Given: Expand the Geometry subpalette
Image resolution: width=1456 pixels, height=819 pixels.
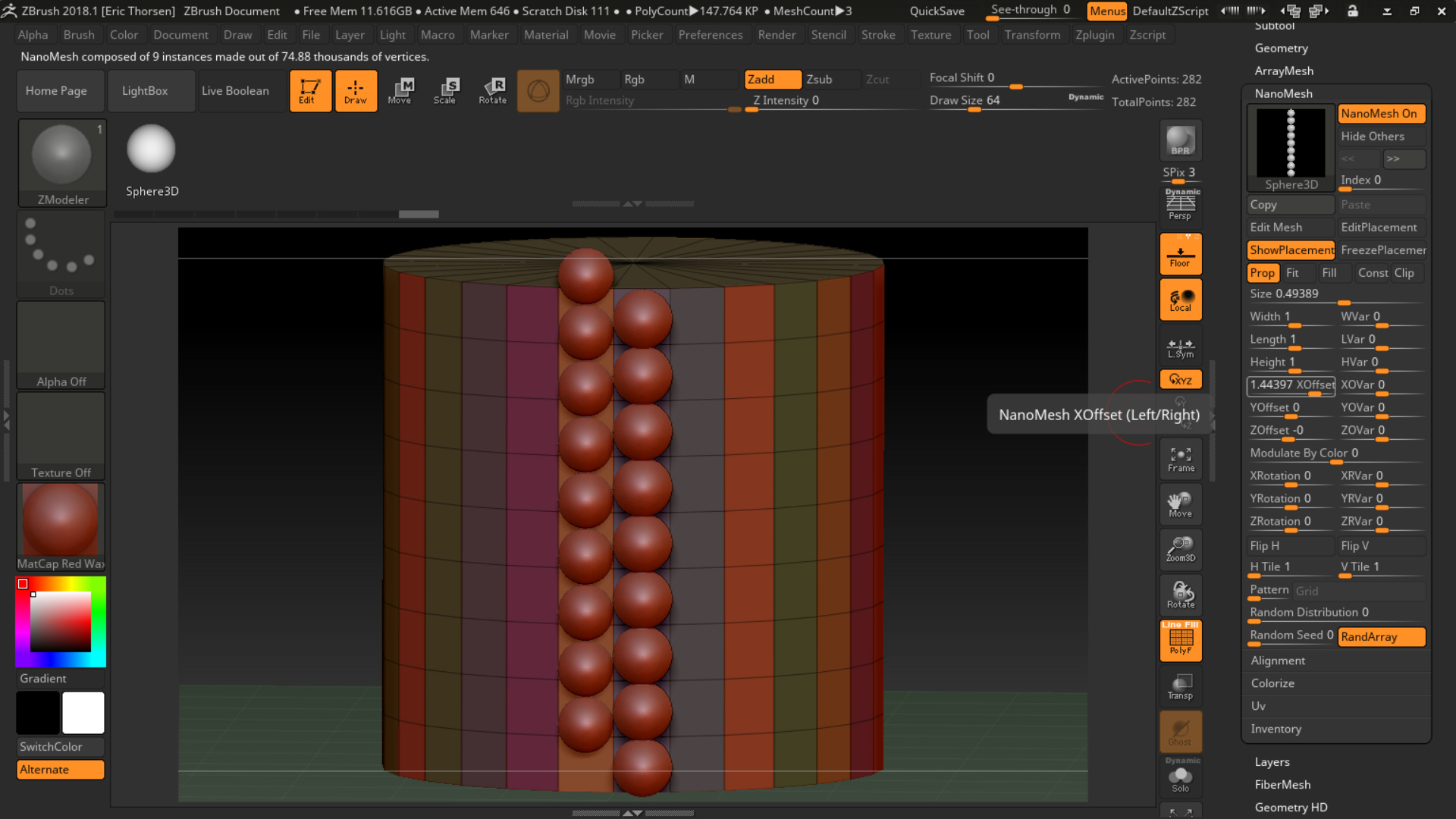Looking at the screenshot, I should coord(1281,49).
